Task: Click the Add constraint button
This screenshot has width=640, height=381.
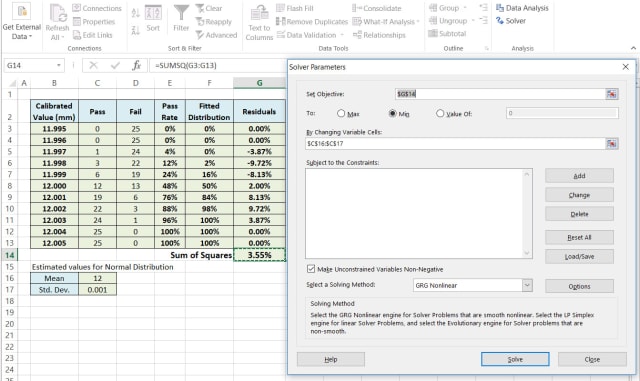Action: (x=579, y=176)
